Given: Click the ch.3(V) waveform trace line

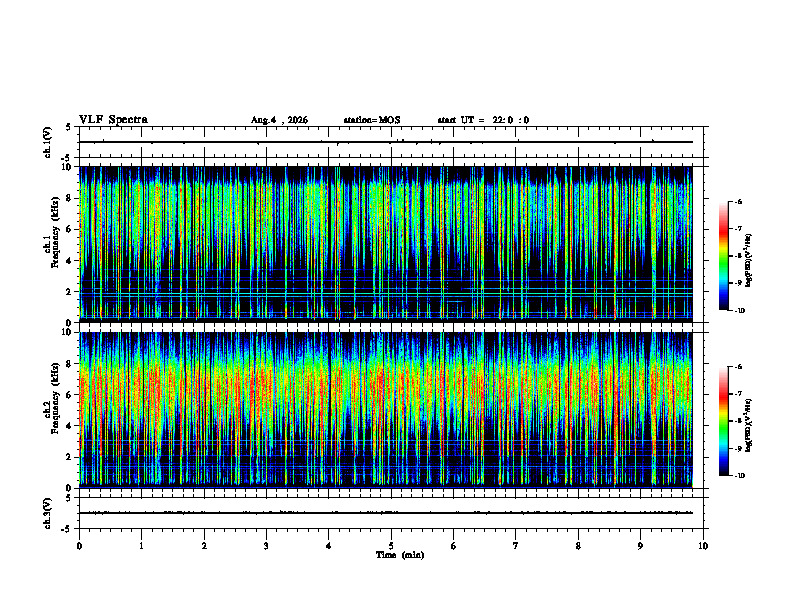Looking at the screenshot, I should [386, 513].
